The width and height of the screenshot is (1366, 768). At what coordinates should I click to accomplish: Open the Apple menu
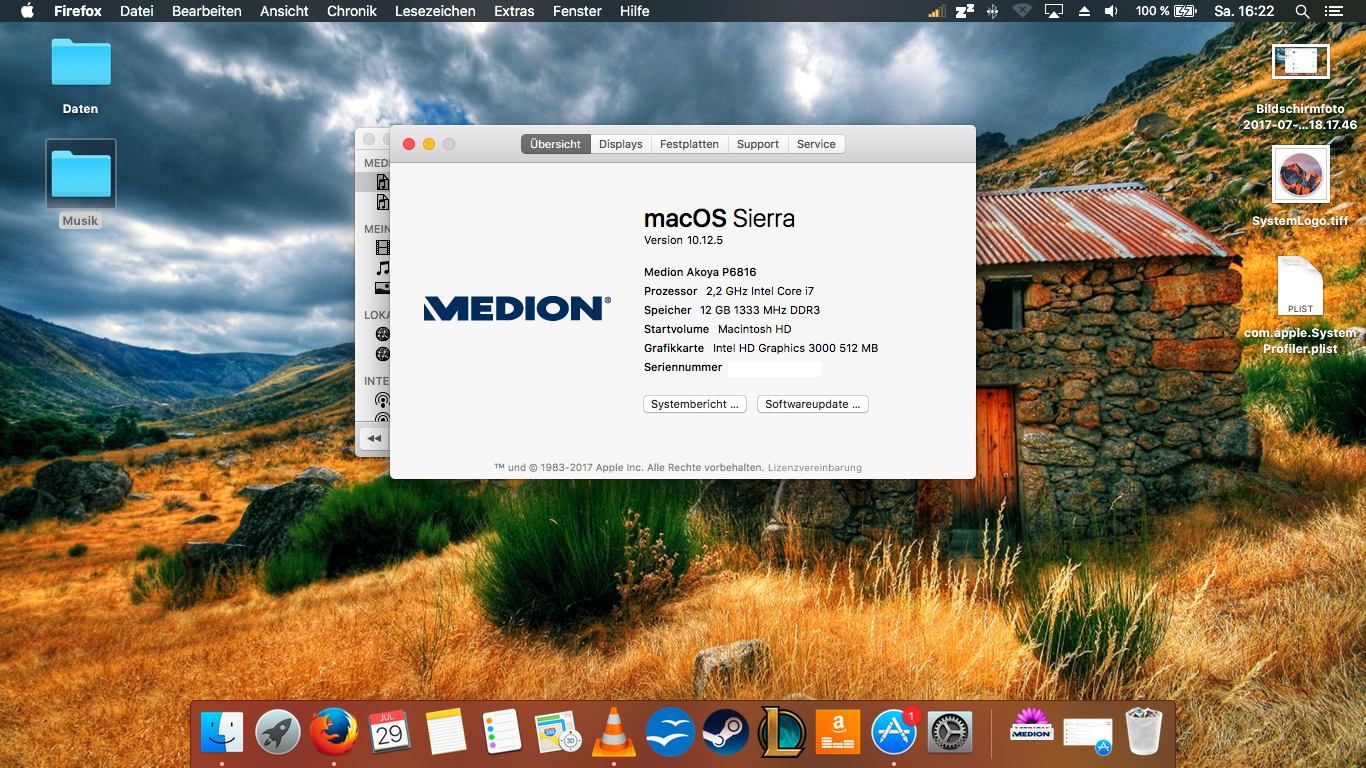[27, 11]
